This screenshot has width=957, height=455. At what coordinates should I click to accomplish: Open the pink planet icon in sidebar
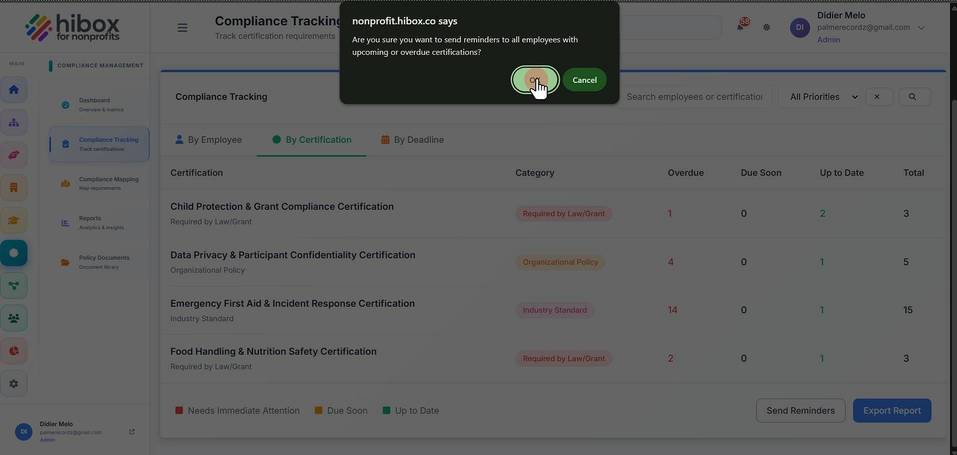pos(13,155)
